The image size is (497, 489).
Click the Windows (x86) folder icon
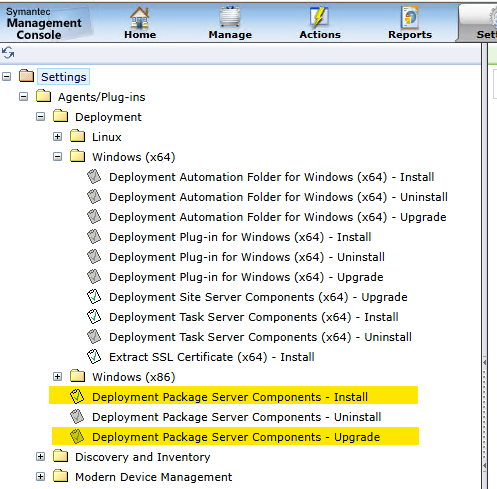click(78, 376)
